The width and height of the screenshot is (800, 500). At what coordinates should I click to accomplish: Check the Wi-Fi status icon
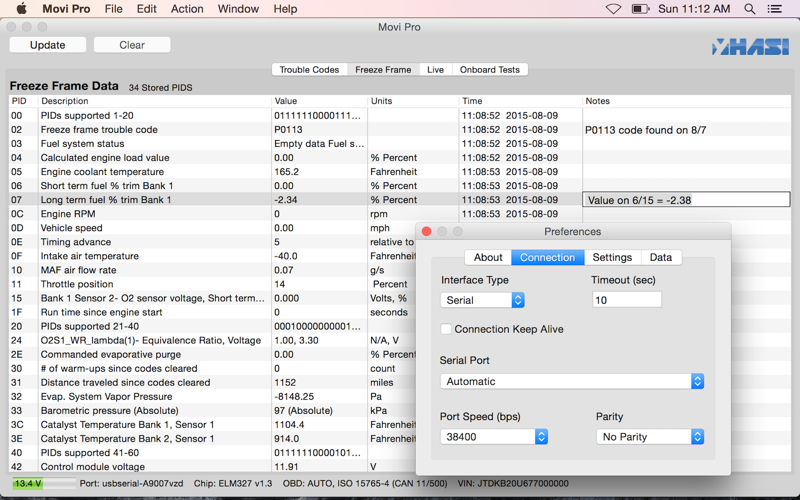[613, 9]
